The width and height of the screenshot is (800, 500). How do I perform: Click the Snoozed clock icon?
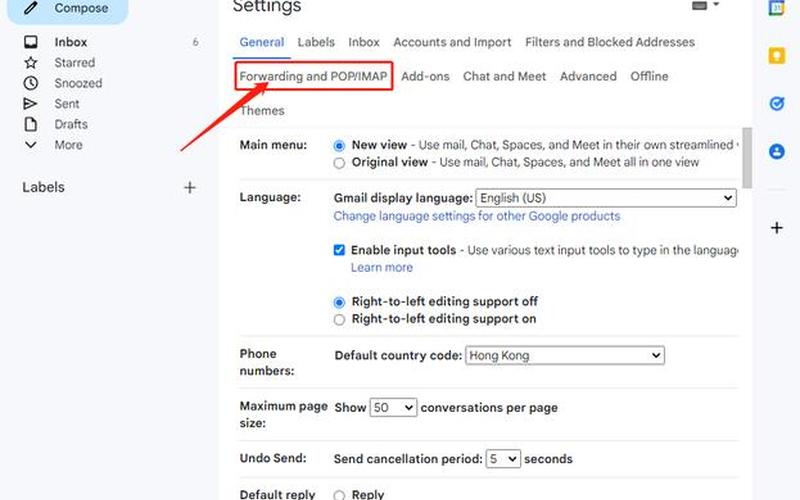click(31, 83)
